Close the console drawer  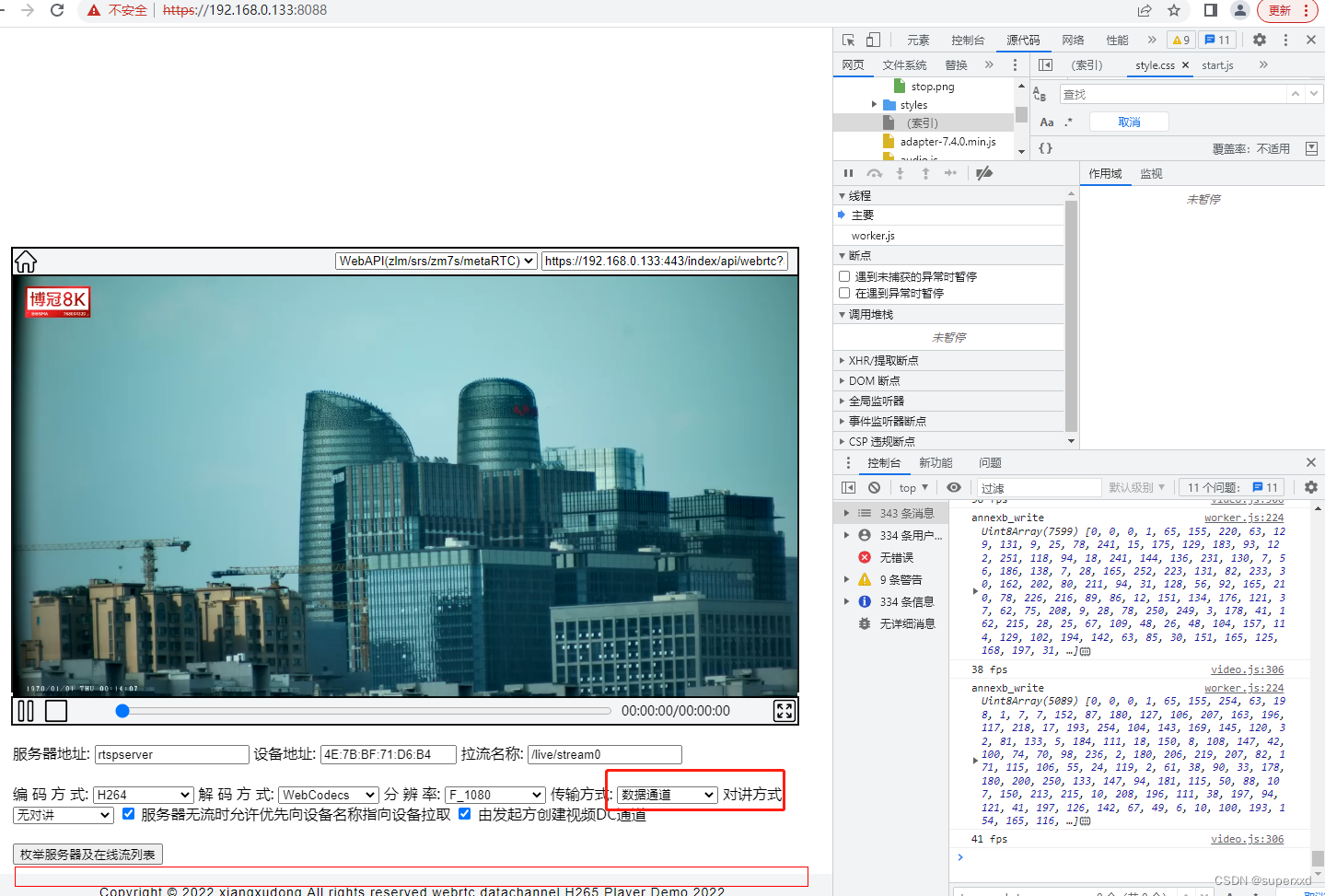[x=1311, y=462]
